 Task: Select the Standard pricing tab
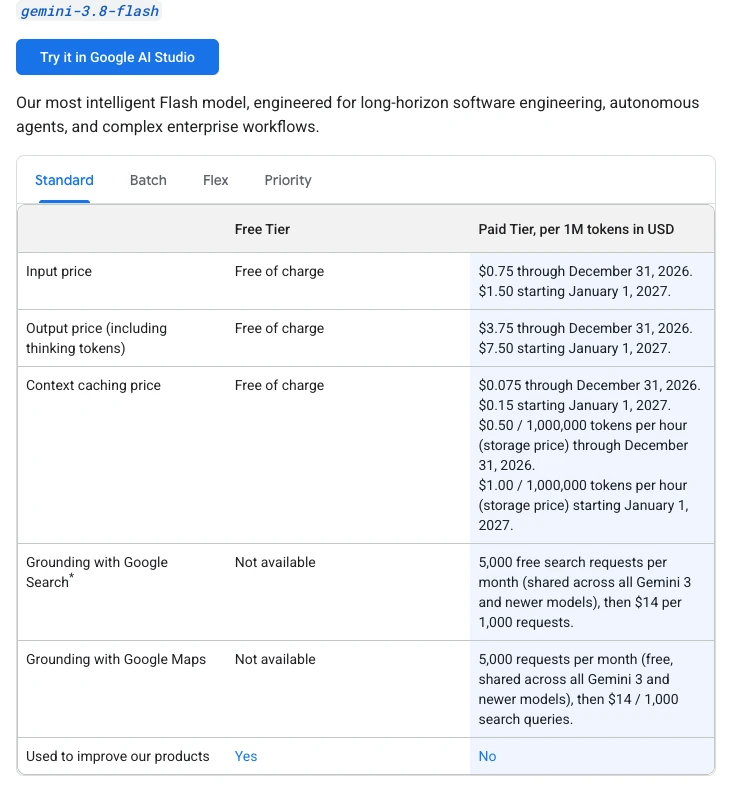pyautogui.click(x=64, y=180)
